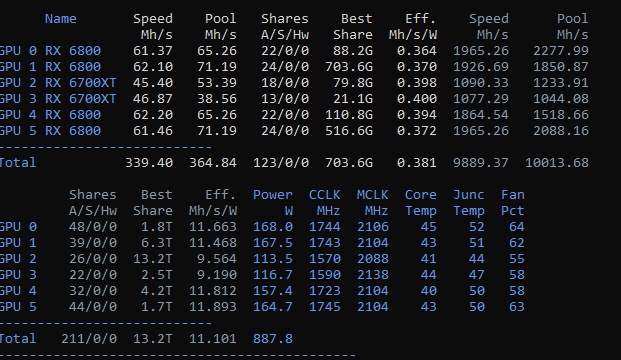The height and width of the screenshot is (360, 621).
Task: Click the CCLK MHz column header
Action: tap(324, 202)
